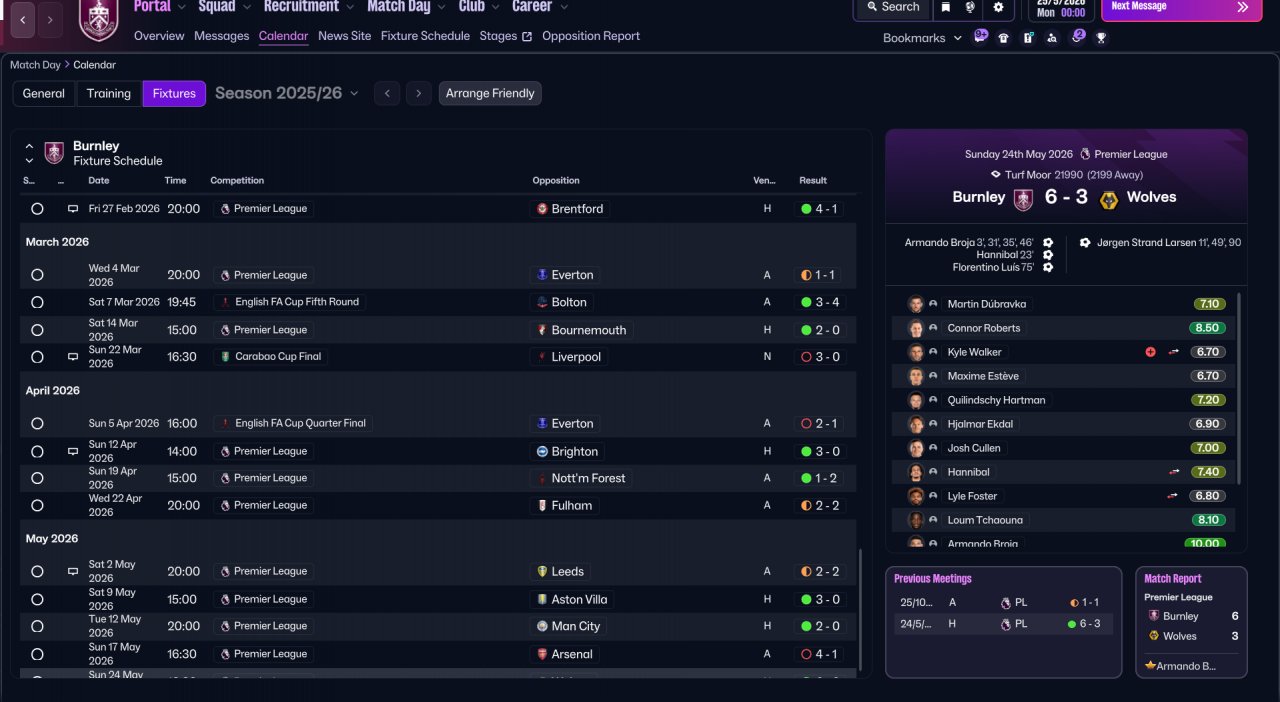Viewport: 1280px width, 702px height.
Task: Open the Season 2025/26 selector dropdown
Action: 287,93
